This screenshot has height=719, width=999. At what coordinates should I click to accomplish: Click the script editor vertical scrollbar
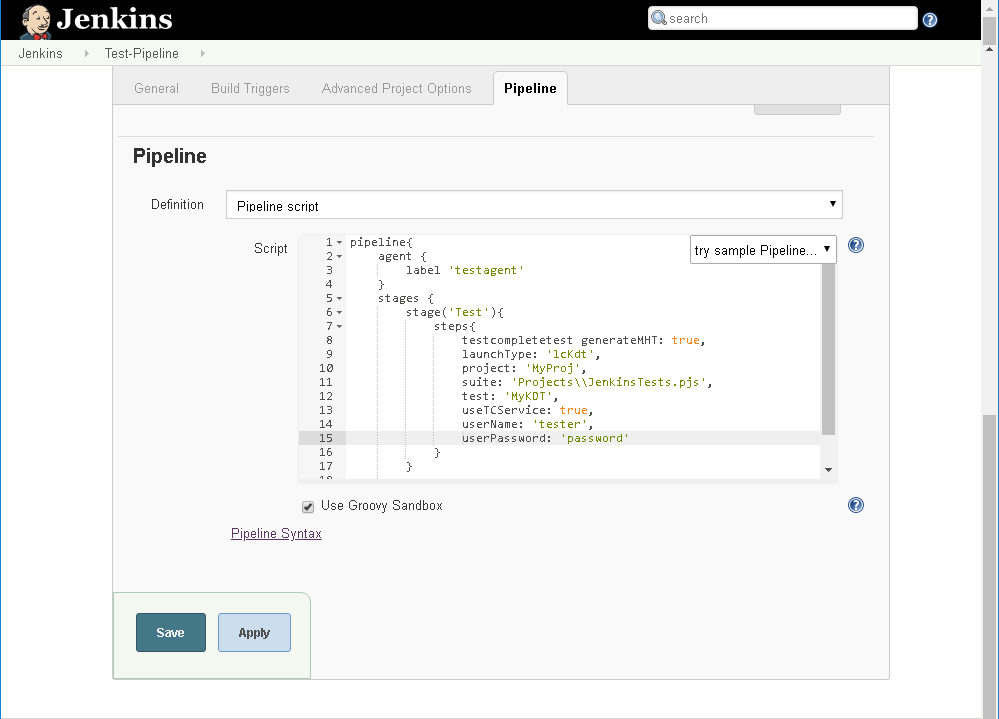point(828,350)
